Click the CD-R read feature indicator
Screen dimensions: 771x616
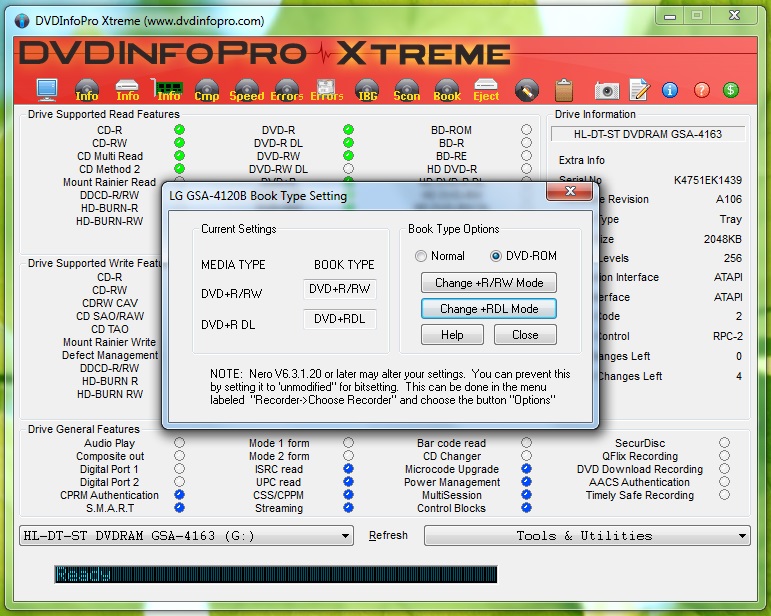(179, 130)
